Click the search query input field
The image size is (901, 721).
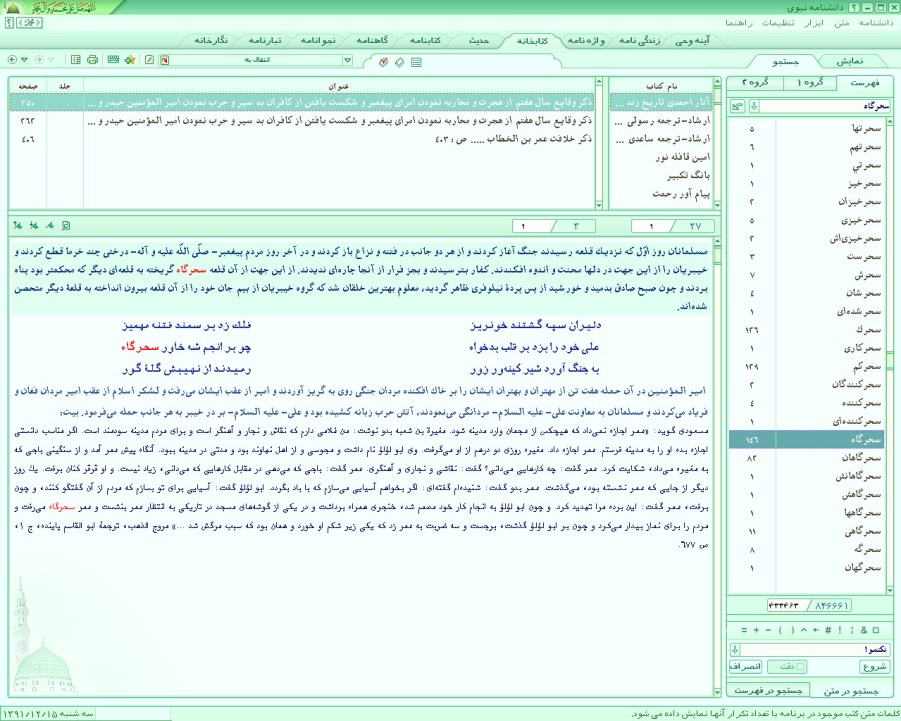(x=815, y=650)
